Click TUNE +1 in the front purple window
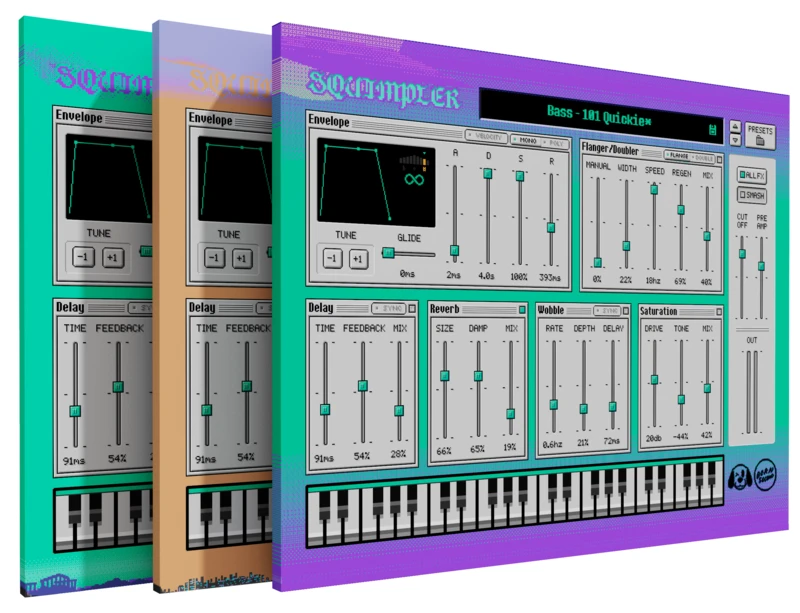Screen dimensions: 800x613 (358, 259)
